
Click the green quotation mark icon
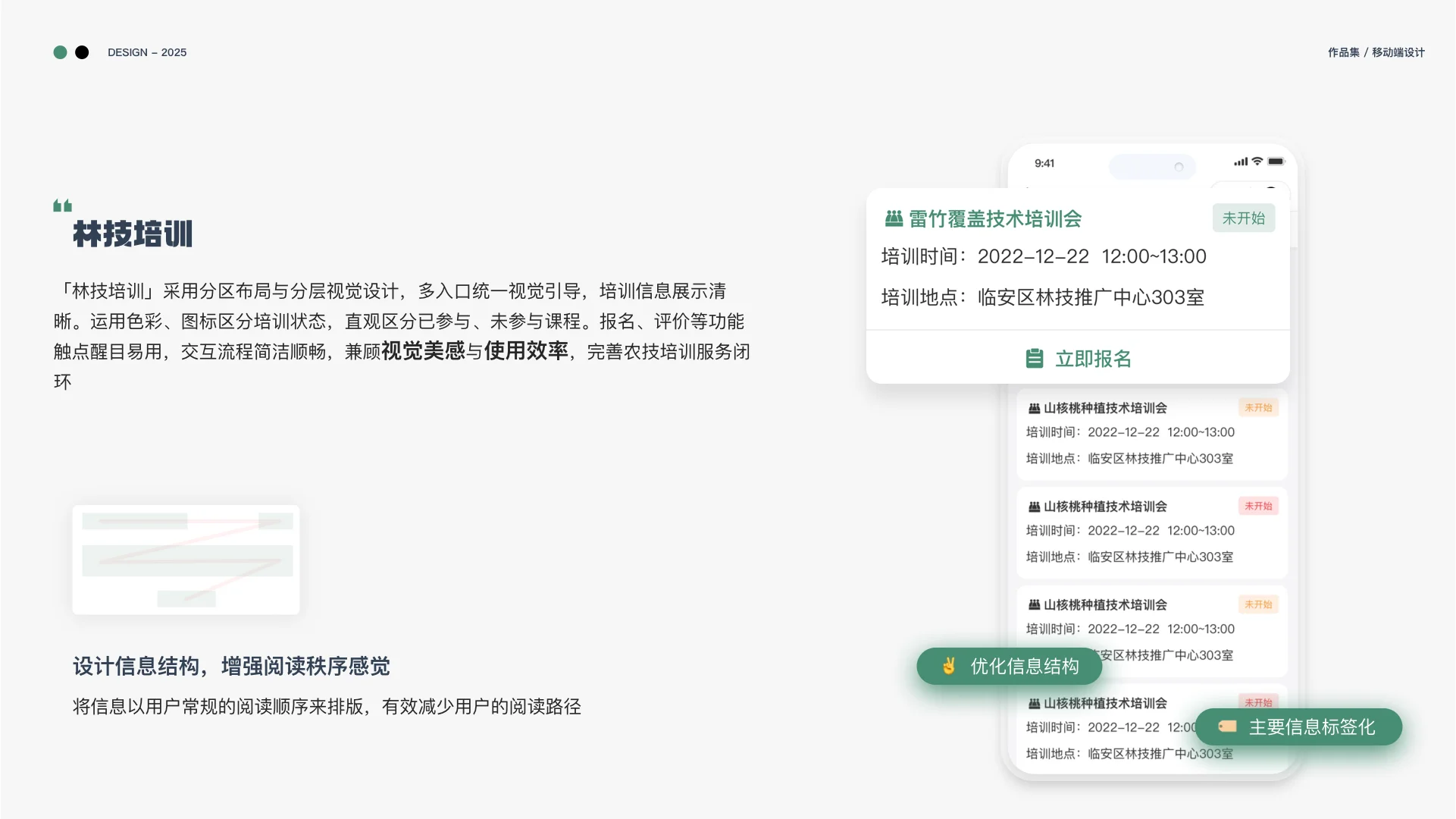pos(63,206)
